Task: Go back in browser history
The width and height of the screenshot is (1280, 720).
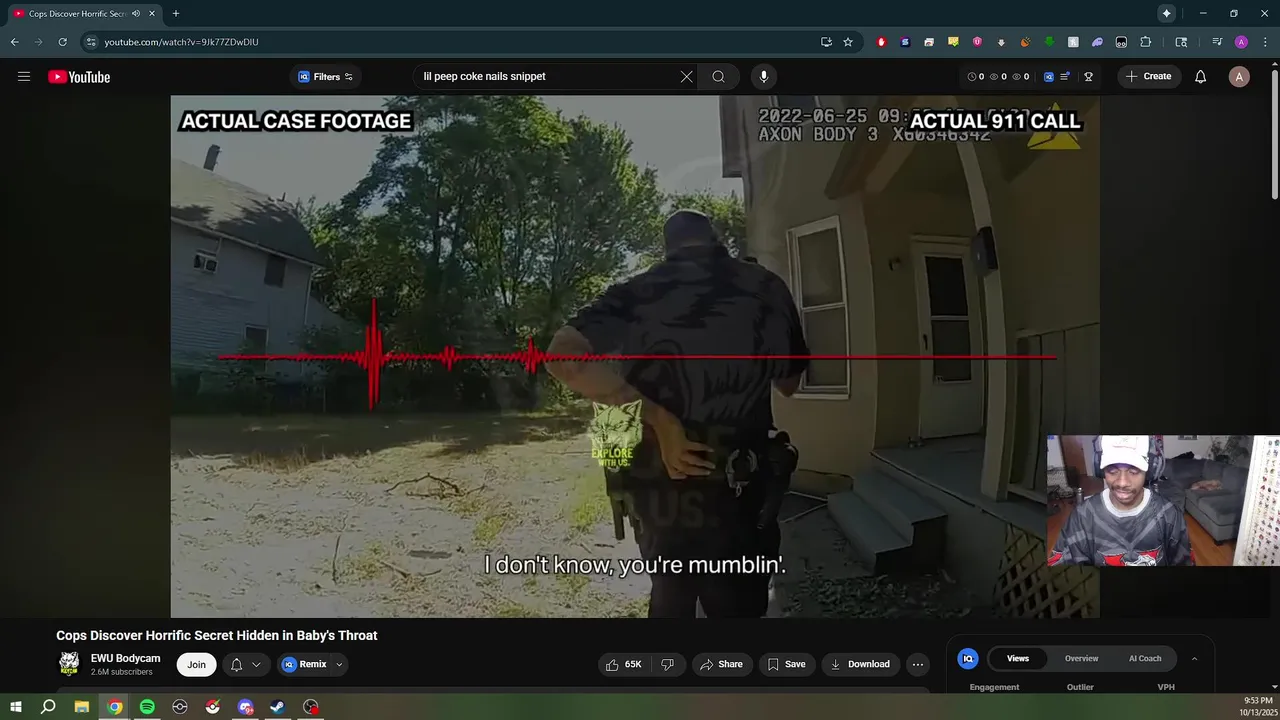Action: [14, 42]
